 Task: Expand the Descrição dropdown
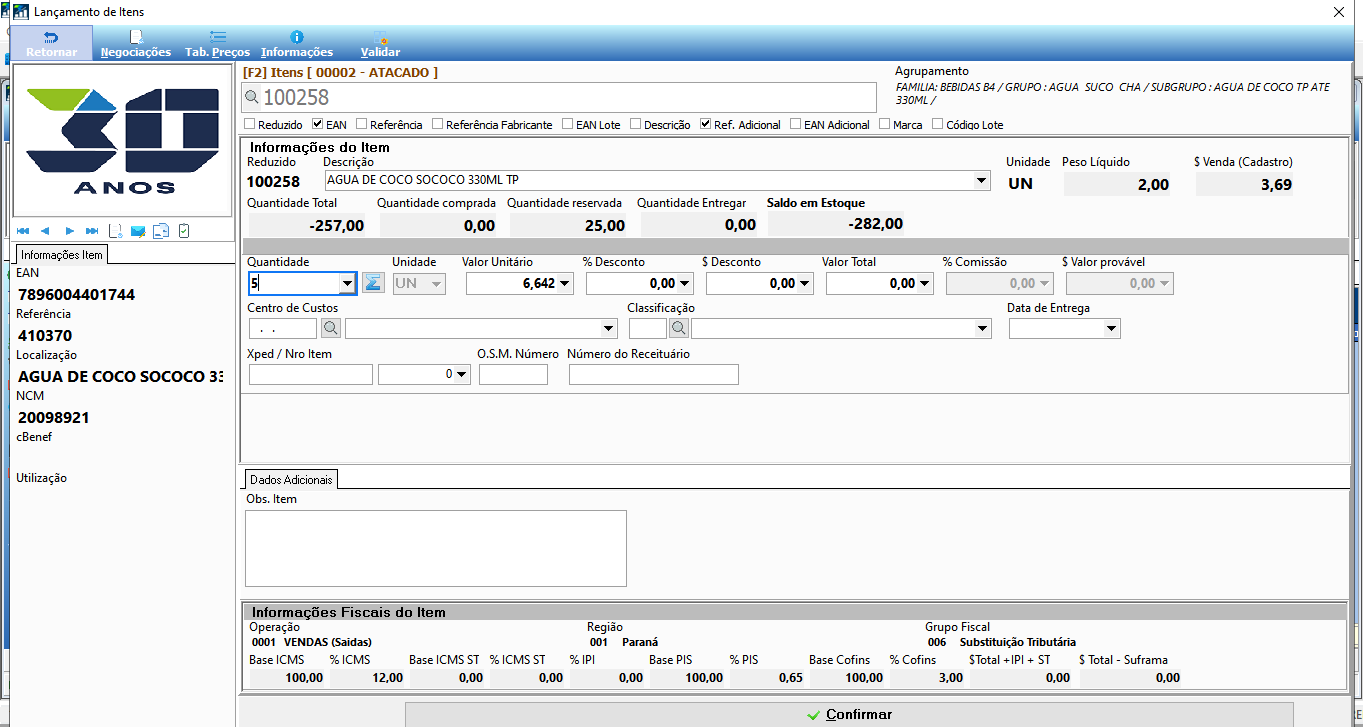tap(982, 181)
